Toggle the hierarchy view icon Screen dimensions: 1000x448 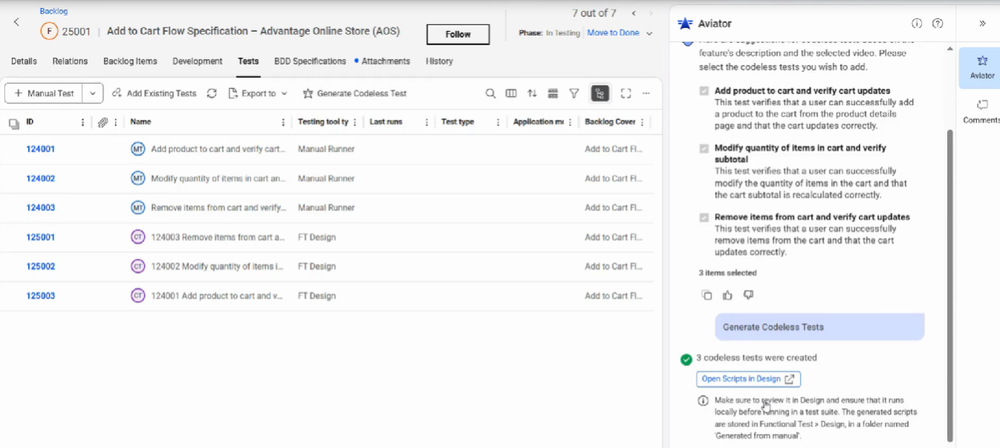pos(599,94)
